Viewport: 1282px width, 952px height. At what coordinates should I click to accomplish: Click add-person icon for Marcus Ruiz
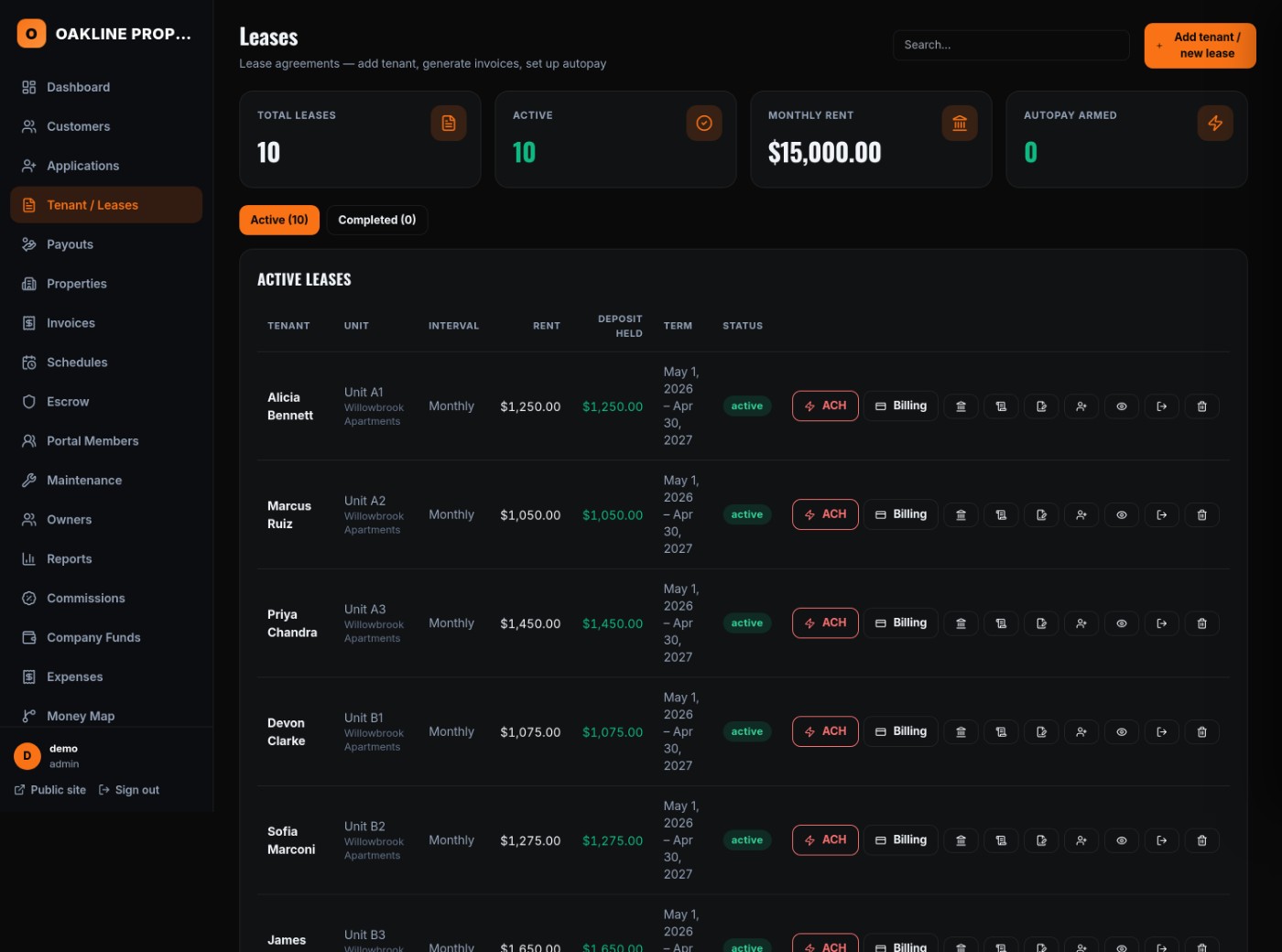coord(1081,515)
